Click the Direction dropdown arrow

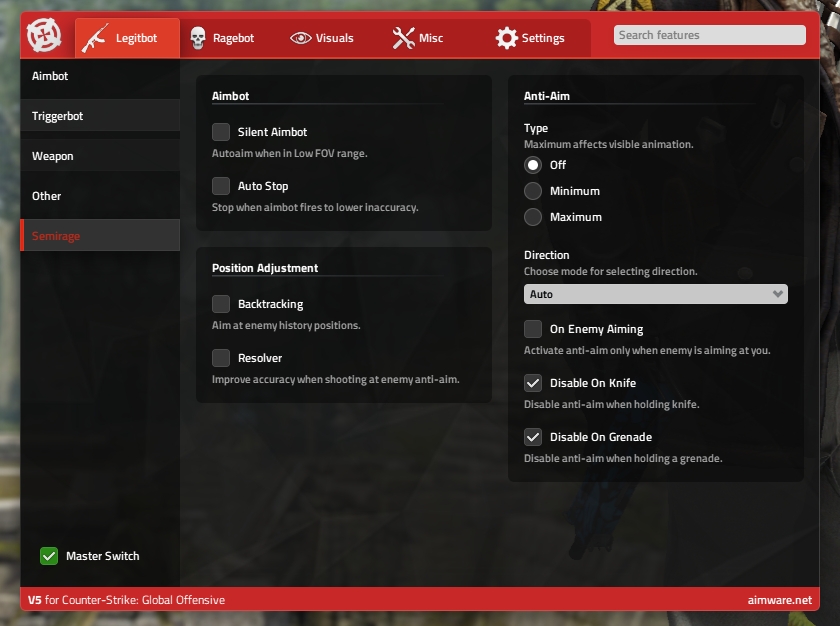click(778, 294)
